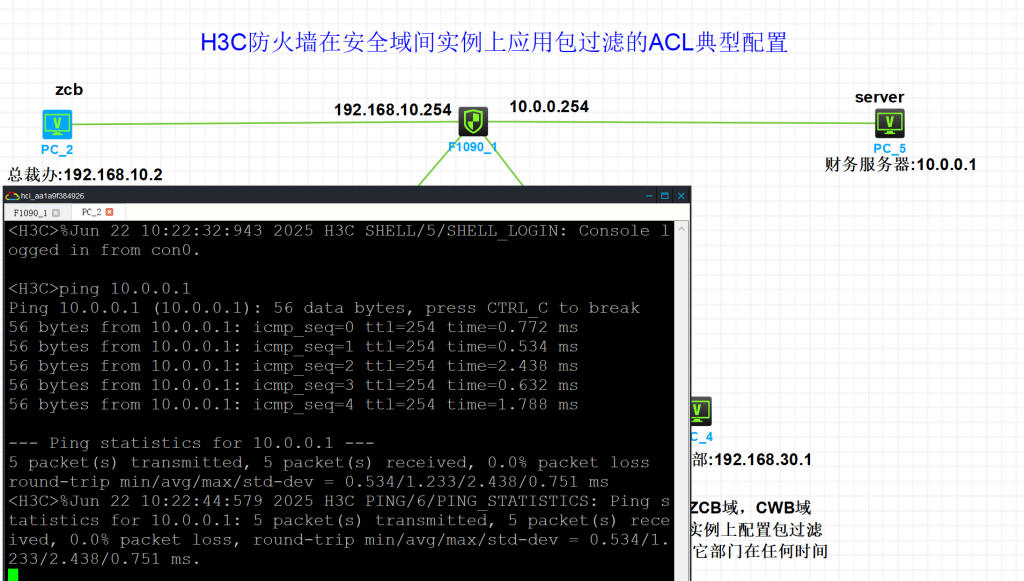Click the SHELL_LOGIN console log line
The height and width of the screenshot is (581, 1024).
(339, 240)
